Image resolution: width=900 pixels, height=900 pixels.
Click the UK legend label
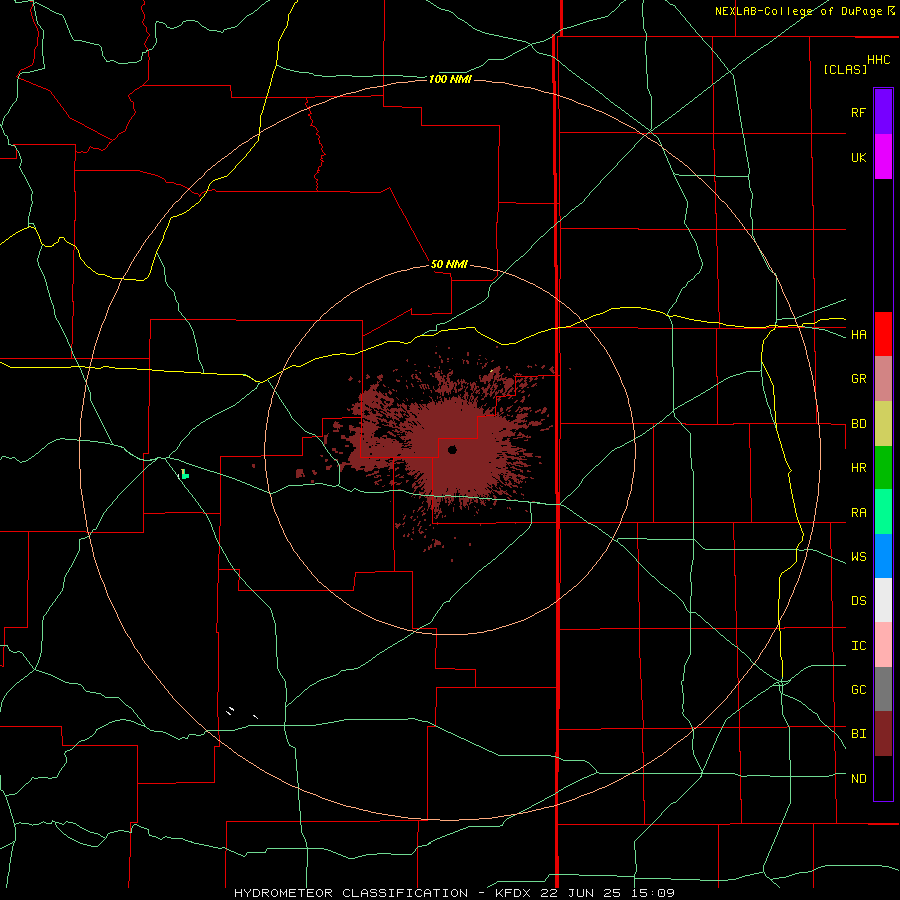tap(858, 157)
